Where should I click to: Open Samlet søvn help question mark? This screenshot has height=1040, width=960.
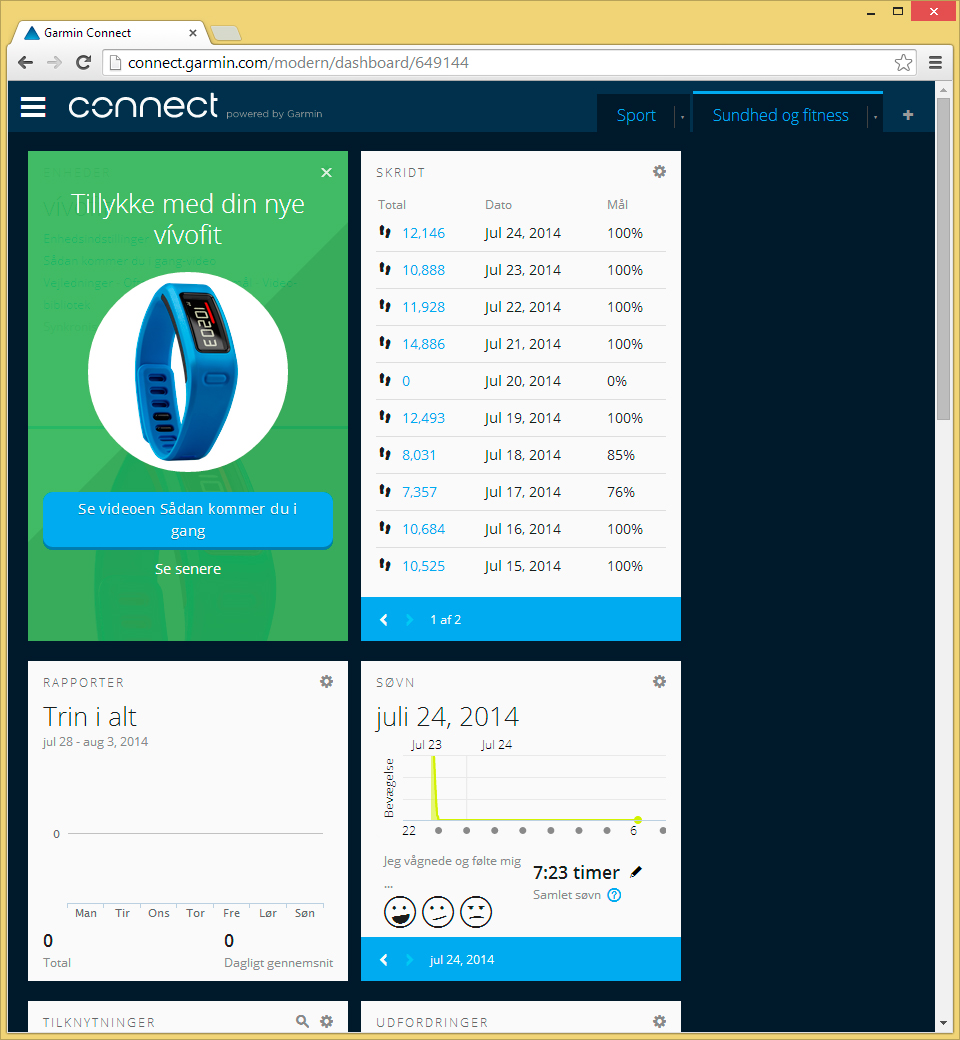coord(614,895)
